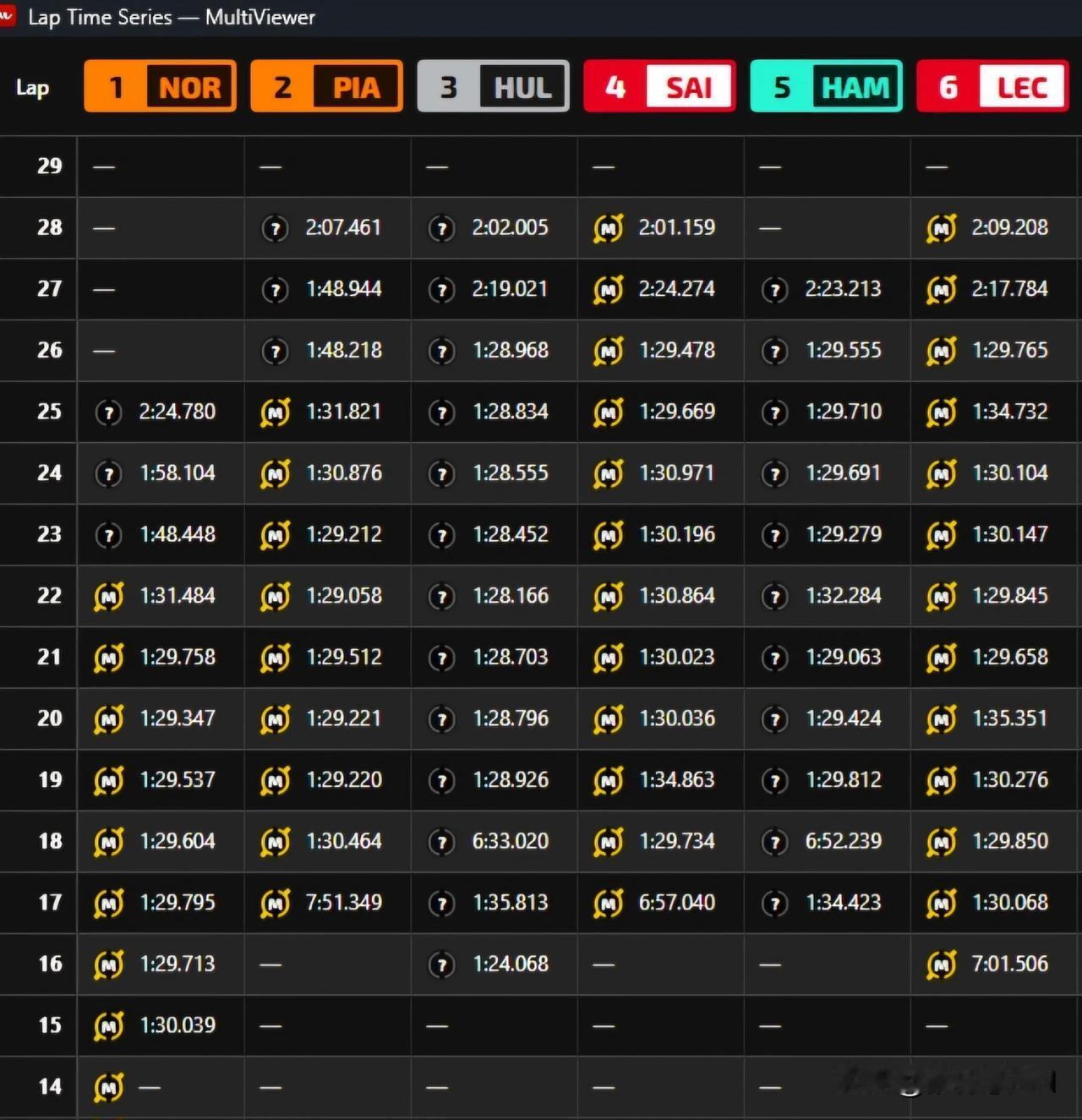Select the HAM driver tag
The height and width of the screenshot is (1120, 1082).
[x=826, y=86]
